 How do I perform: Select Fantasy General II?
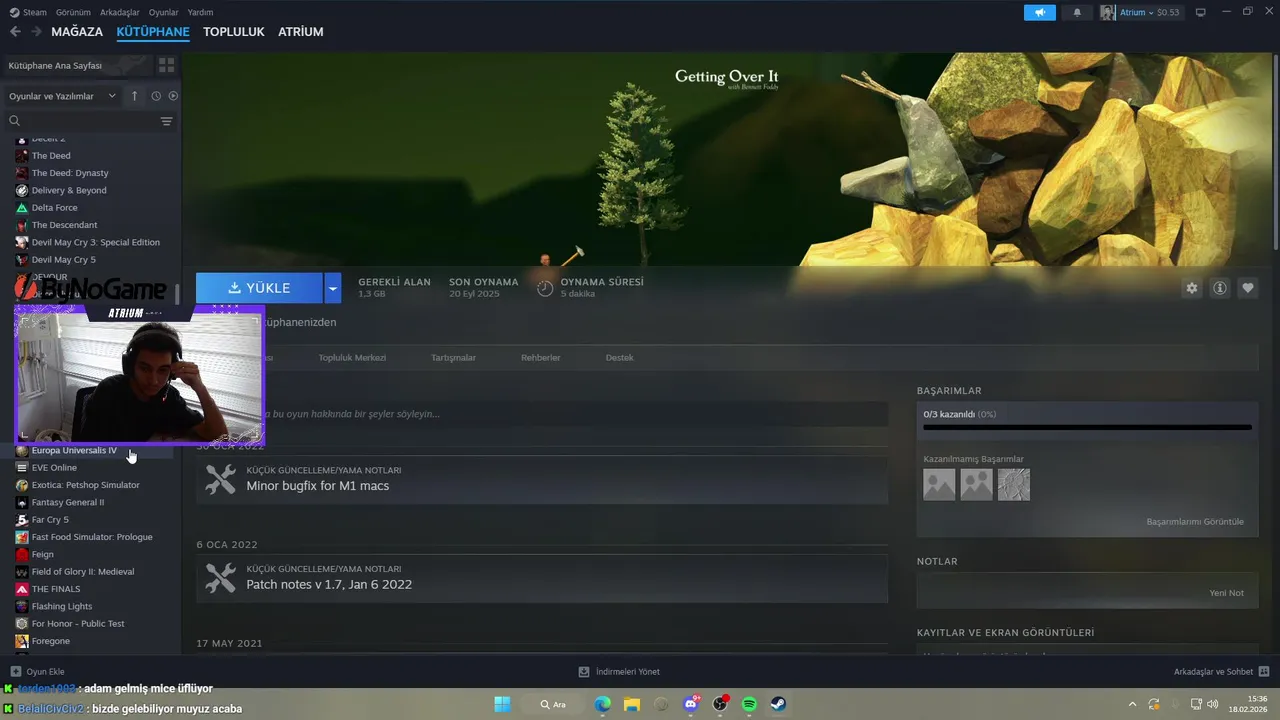pos(67,502)
